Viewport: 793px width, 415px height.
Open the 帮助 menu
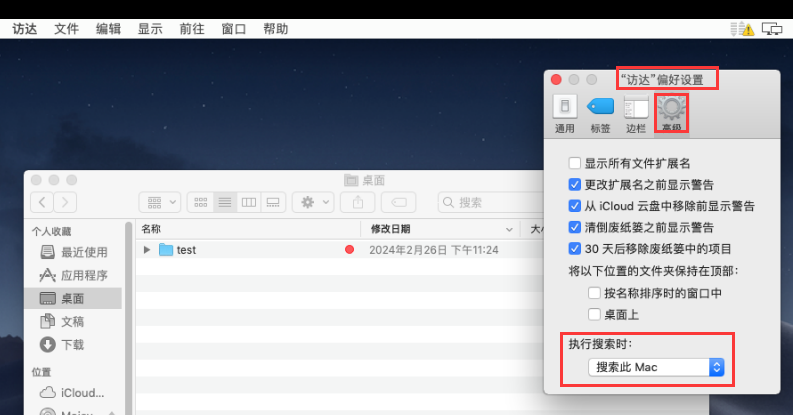276,29
